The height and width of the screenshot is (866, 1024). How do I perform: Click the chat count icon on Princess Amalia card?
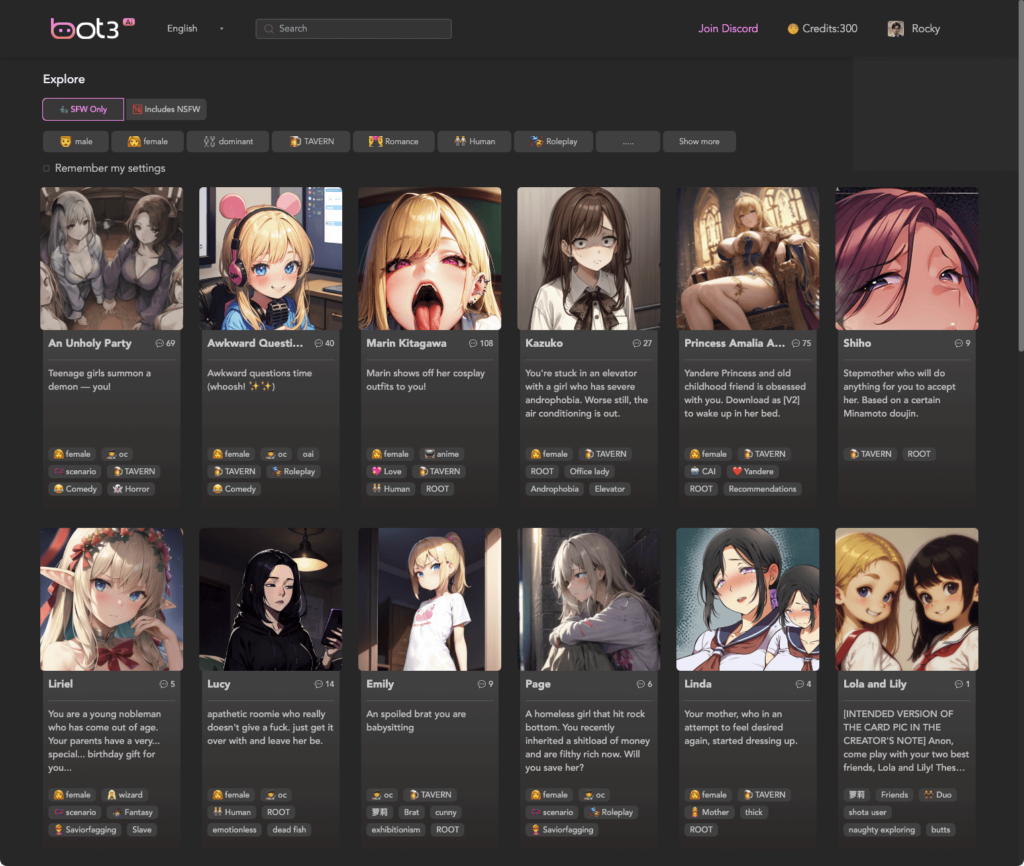tap(795, 343)
